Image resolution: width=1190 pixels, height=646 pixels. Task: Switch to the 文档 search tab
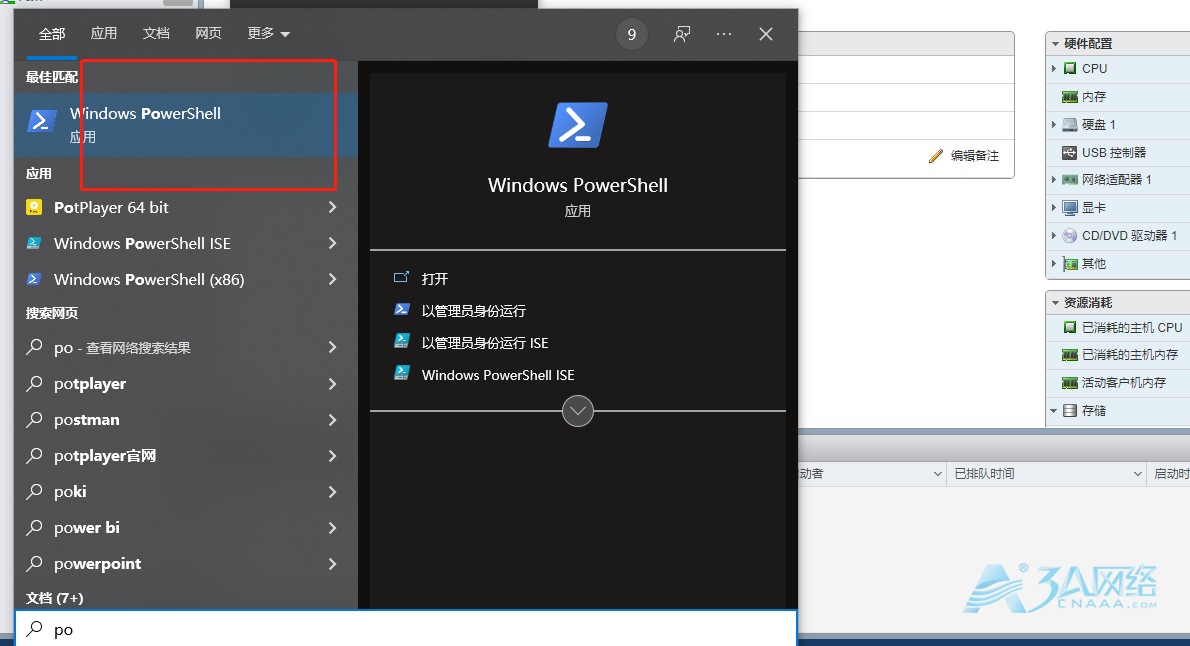click(x=156, y=33)
